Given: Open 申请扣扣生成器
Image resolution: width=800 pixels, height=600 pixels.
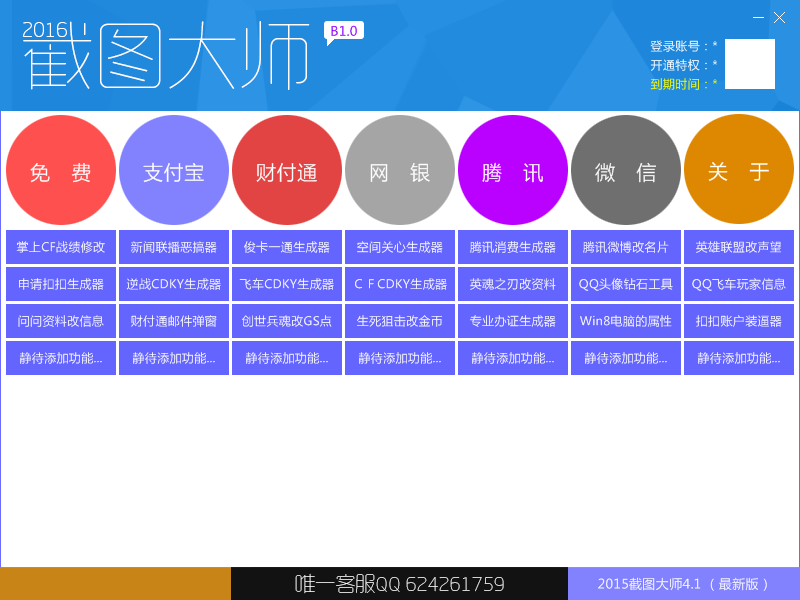Looking at the screenshot, I should click(x=61, y=284).
